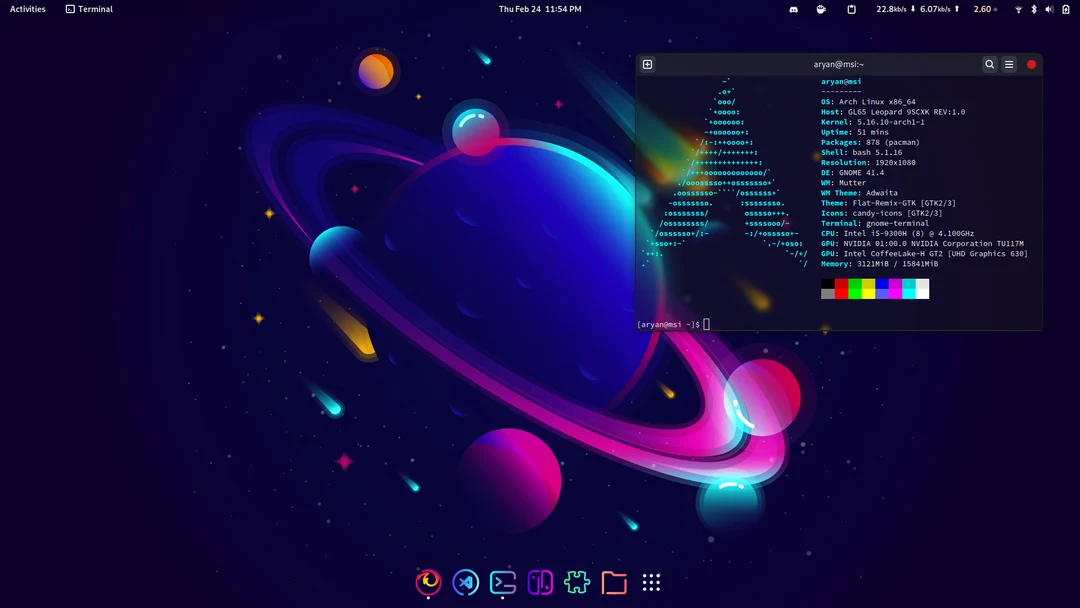
Task: Open the Activities overview
Action: 27,9
